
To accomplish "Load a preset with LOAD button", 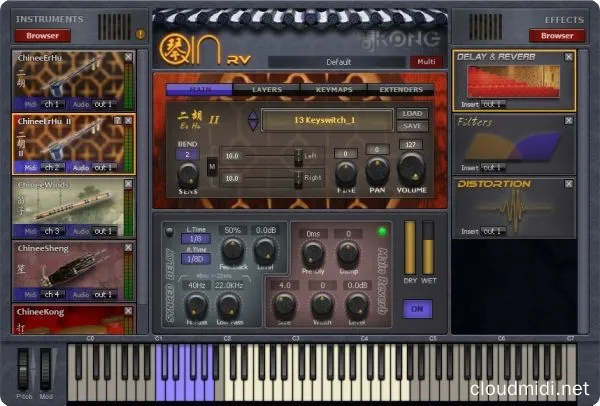I will tap(412, 114).
